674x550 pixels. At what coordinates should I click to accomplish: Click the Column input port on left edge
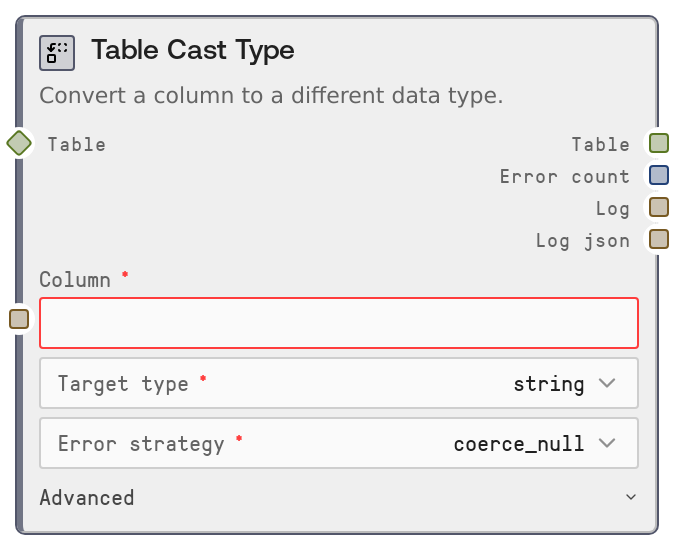pyautogui.click(x=19, y=319)
